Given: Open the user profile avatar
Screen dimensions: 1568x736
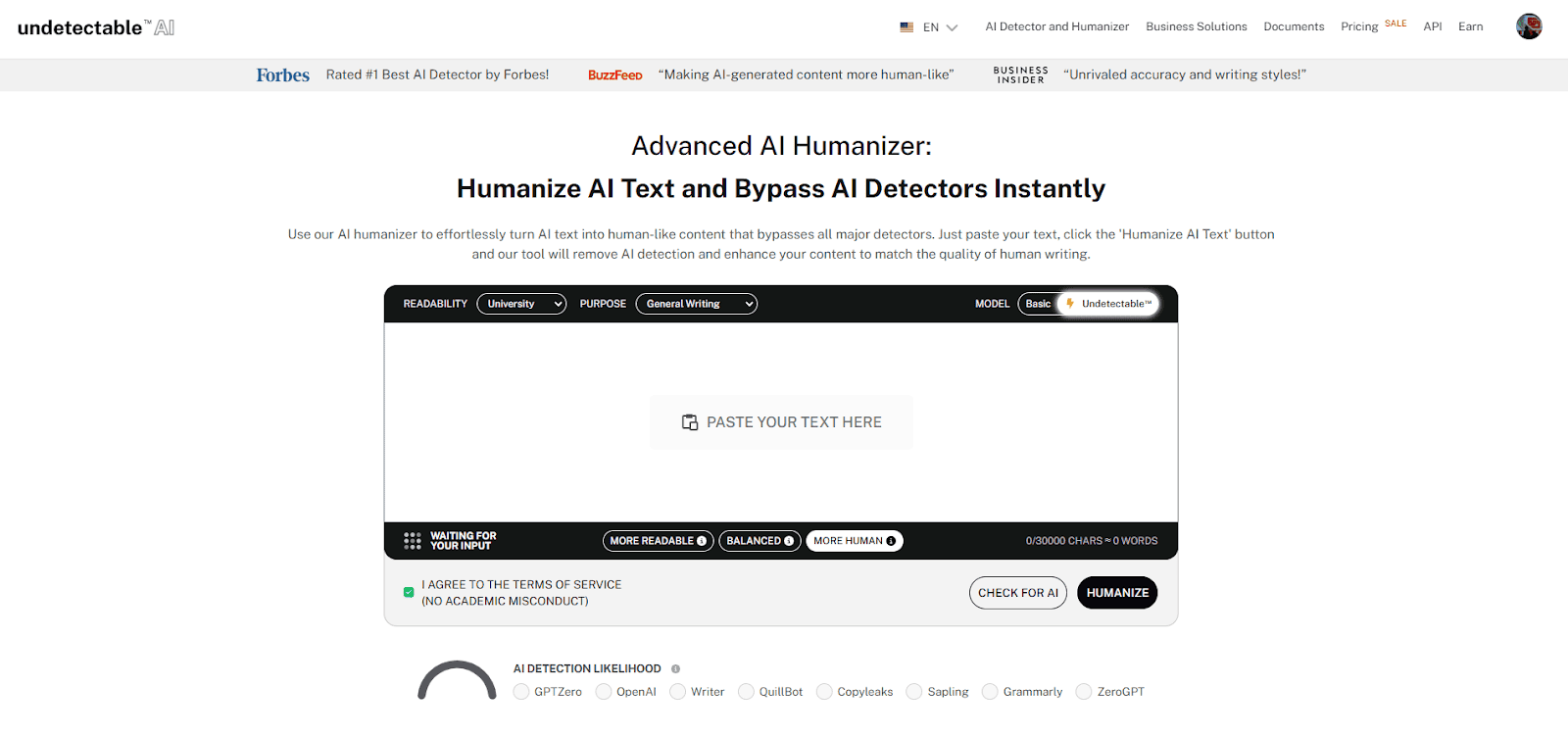Looking at the screenshot, I should click(x=1528, y=26).
